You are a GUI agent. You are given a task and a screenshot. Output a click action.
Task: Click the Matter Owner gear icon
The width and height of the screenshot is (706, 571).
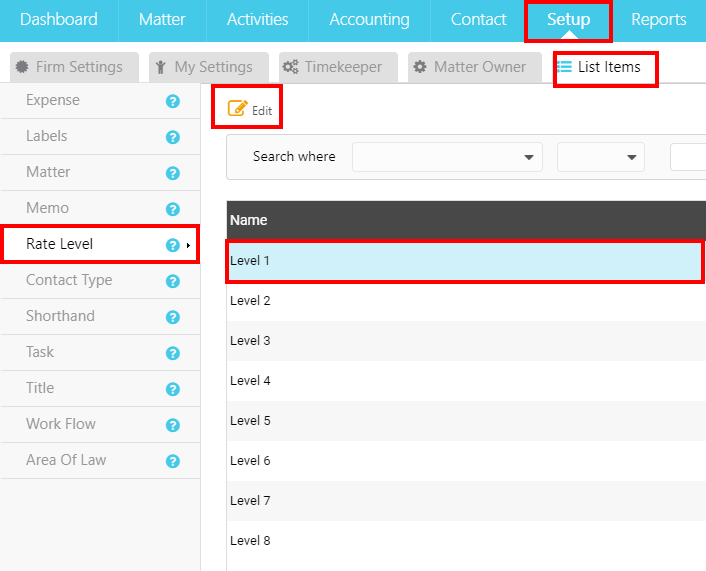420,67
